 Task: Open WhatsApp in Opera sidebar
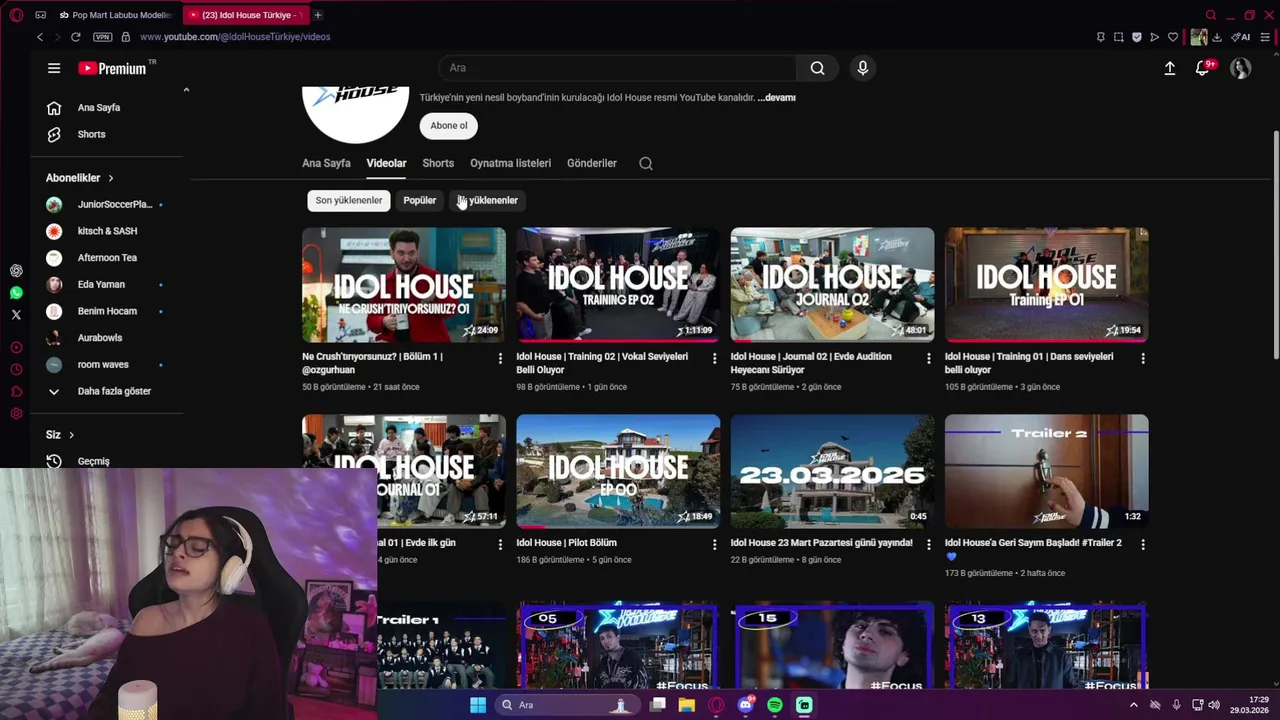[16, 293]
